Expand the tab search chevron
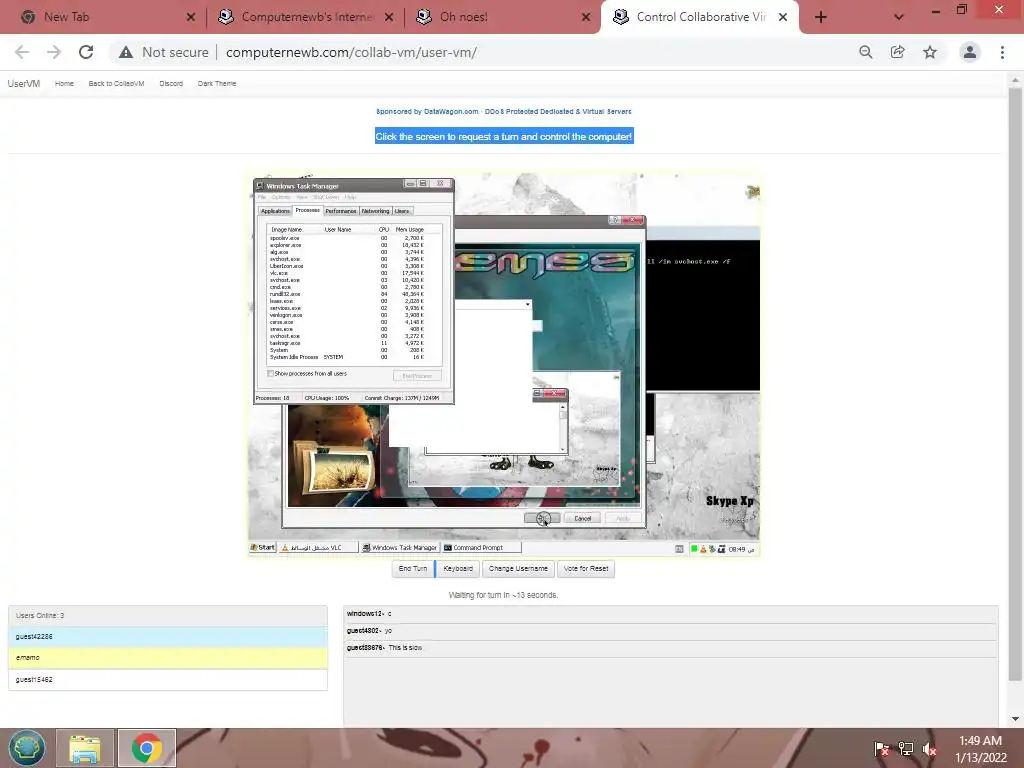Screen dimensions: 1024x768 click(899, 18)
